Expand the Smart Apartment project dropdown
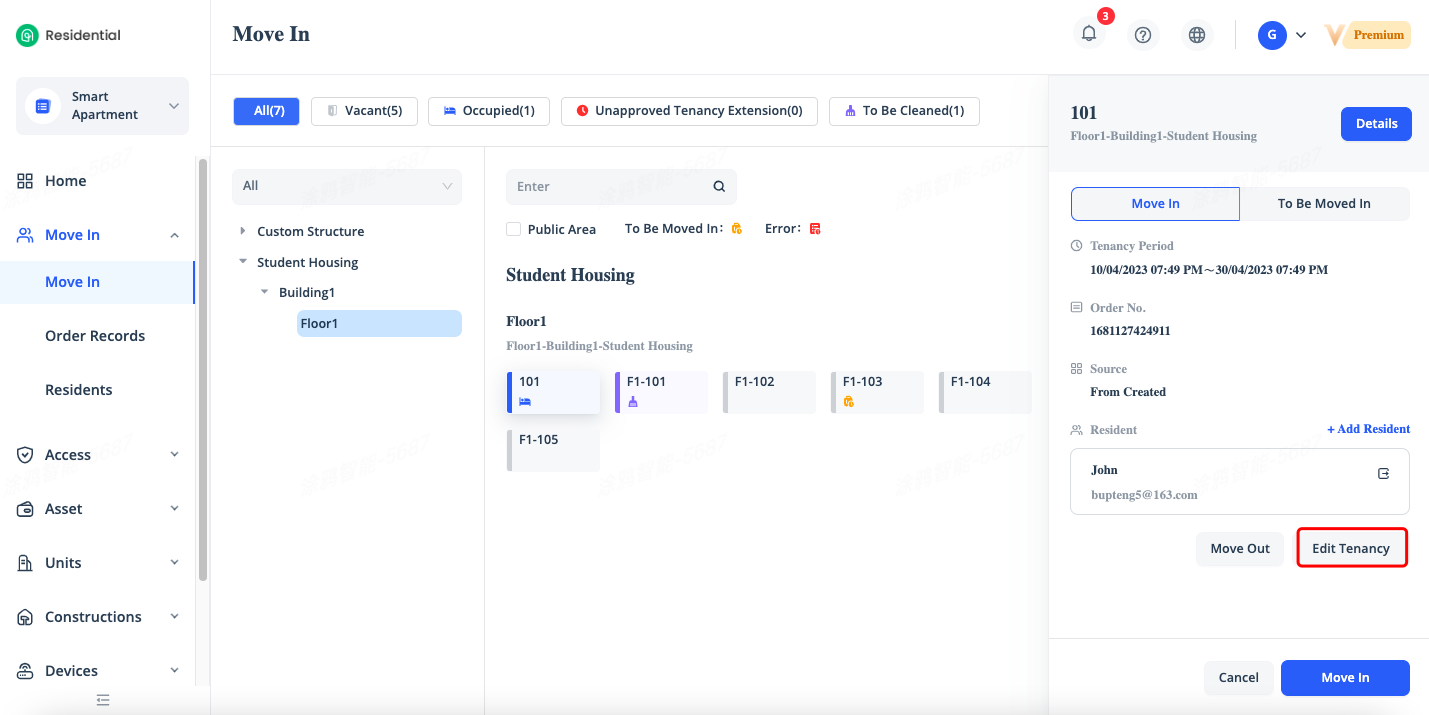The height and width of the screenshot is (715, 1429). (173, 106)
